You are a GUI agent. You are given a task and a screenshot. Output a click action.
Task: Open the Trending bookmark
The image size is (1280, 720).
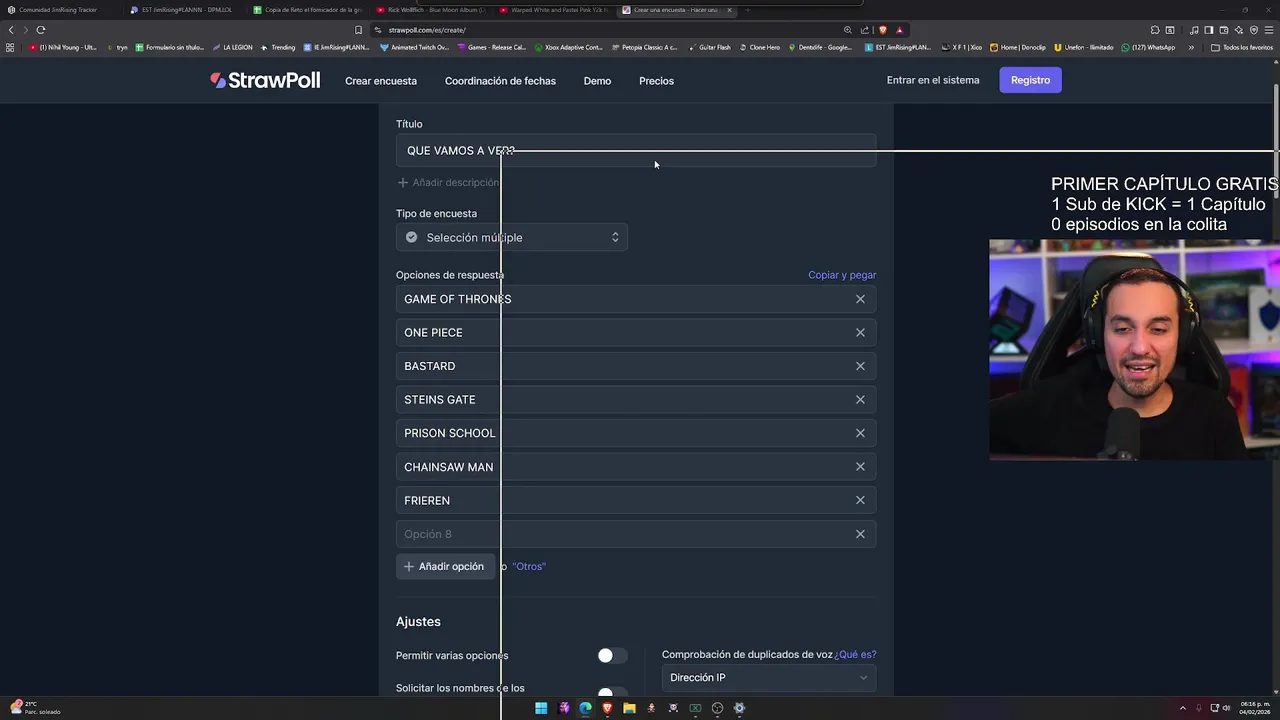tap(278, 47)
